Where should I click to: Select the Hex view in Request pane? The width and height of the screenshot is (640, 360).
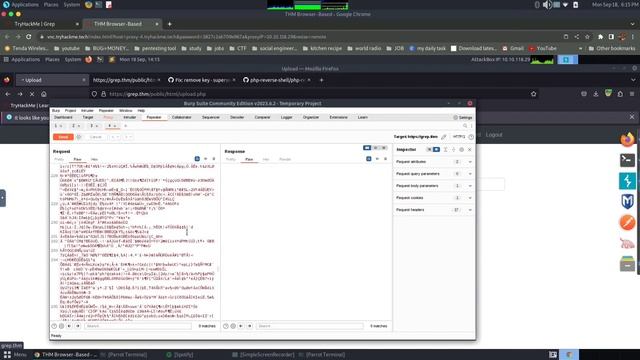point(94,159)
